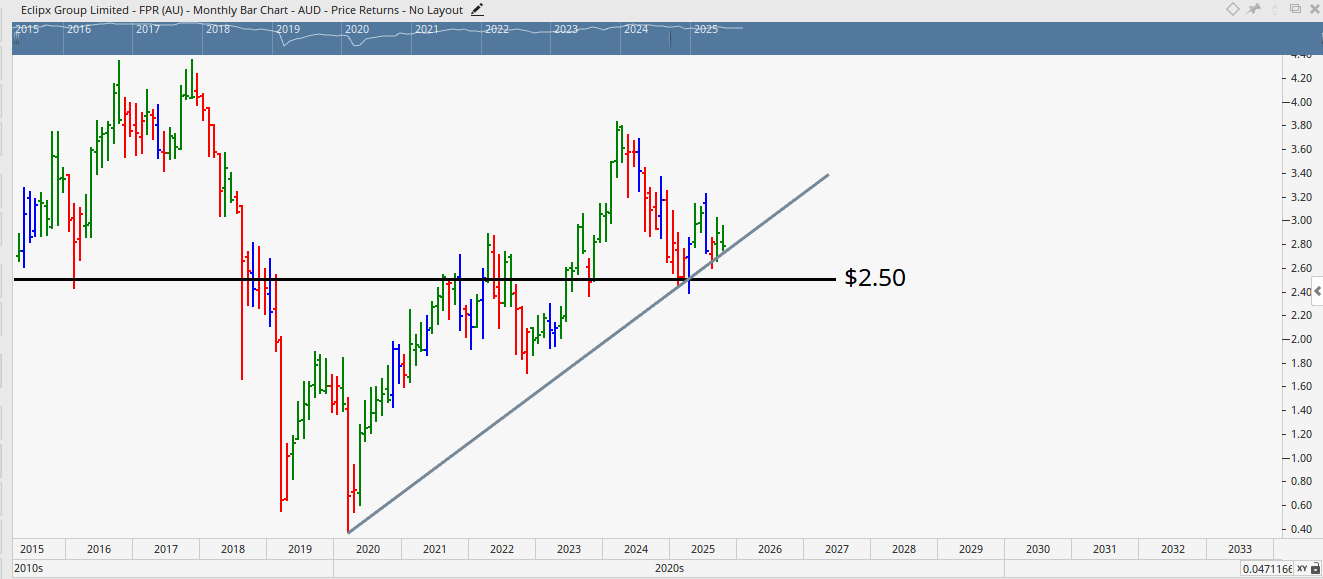
Task: Click the pencil edit icon beside chart title
Action: (x=477, y=9)
